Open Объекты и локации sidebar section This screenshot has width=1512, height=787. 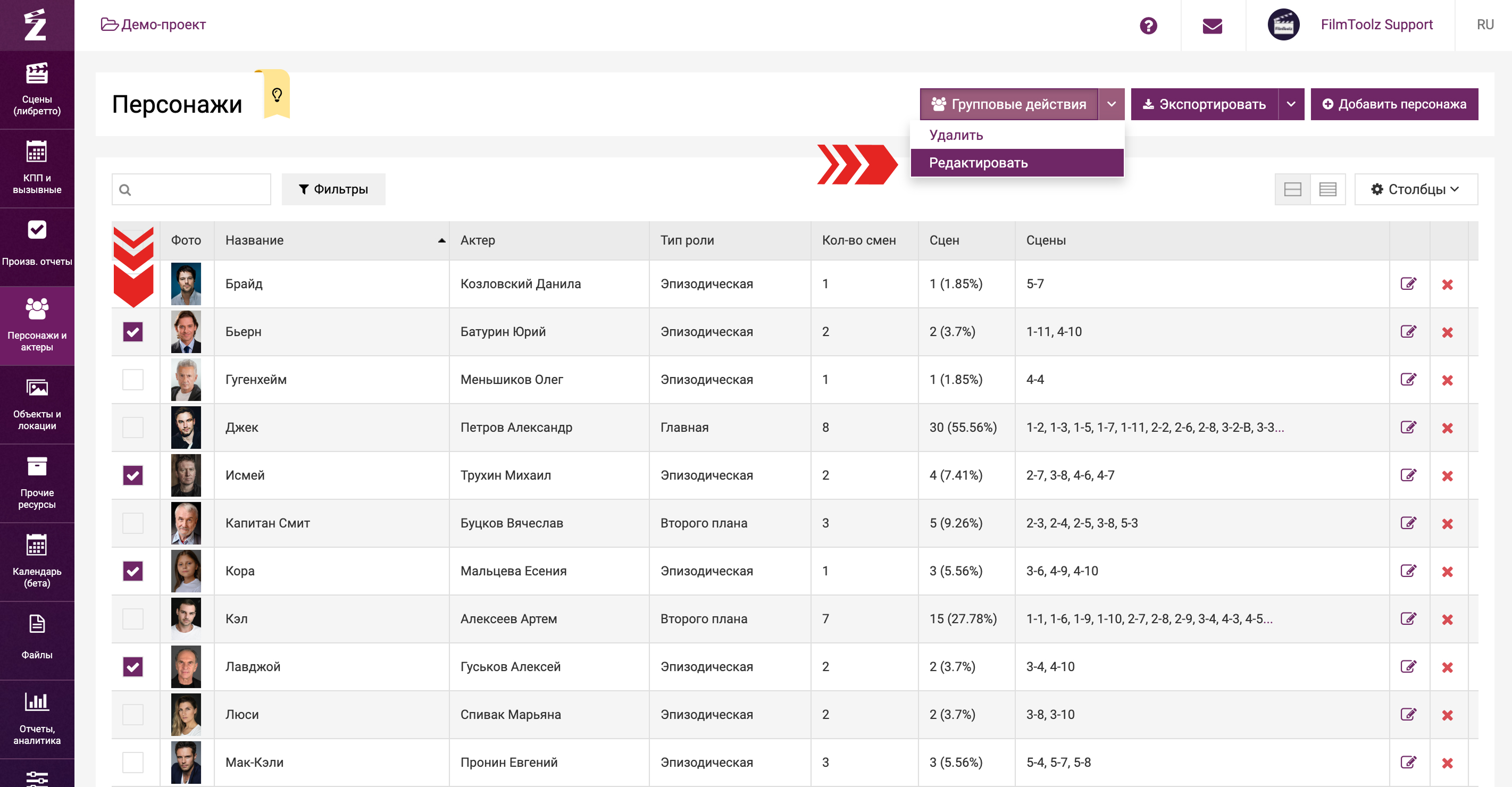click(36, 404)
